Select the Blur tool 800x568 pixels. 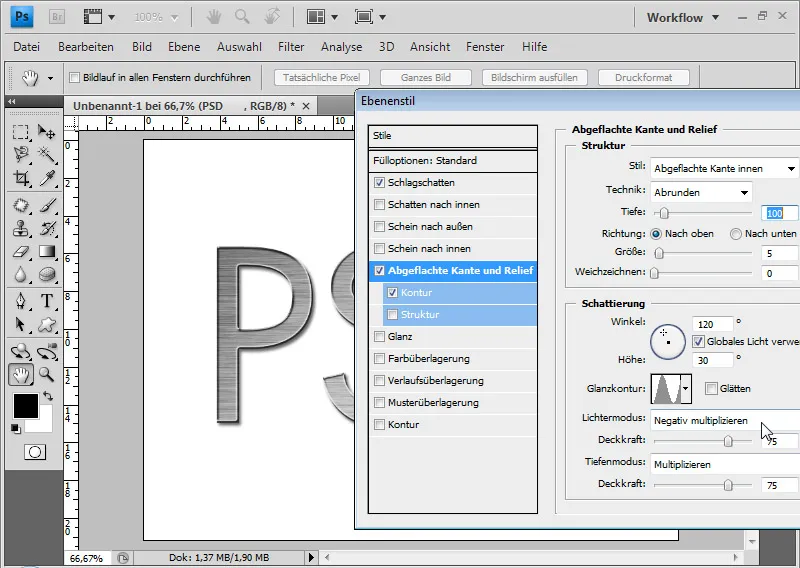[x=21, y=275]
